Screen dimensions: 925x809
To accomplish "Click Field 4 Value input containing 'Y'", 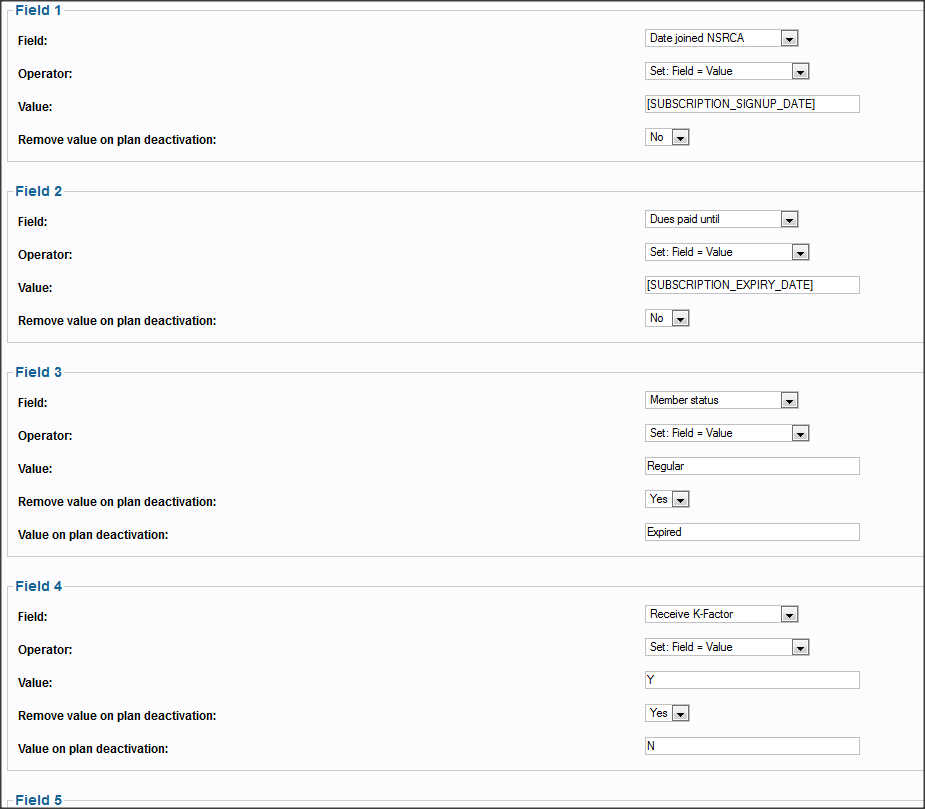I will point(752,680).
